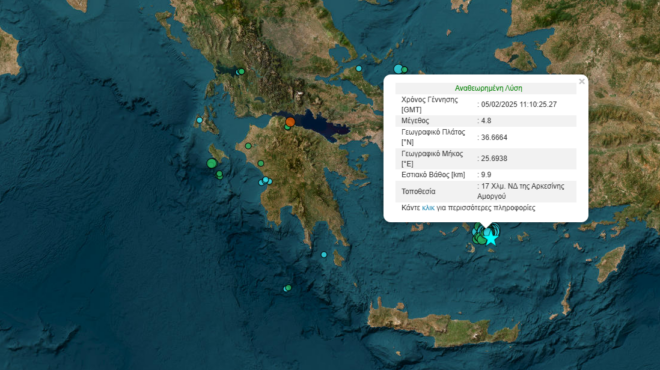This screenshot has width=660, height=370.
Task: Select small green marker just below orange marker
Action: pyautogui.click(x=287, y=127)
